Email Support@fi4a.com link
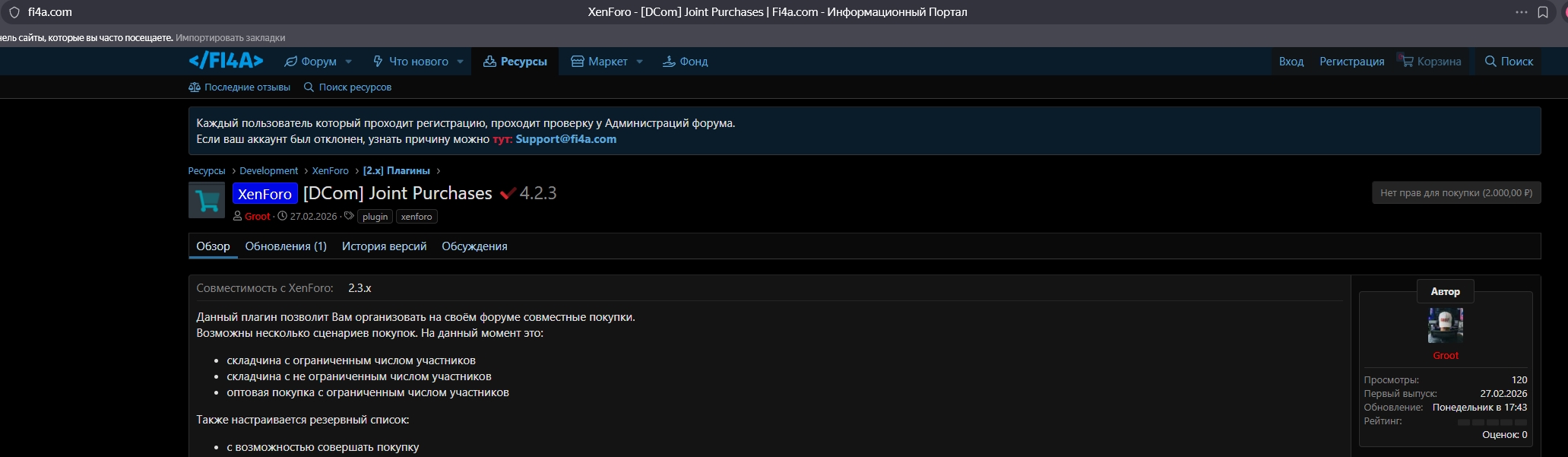Viewport: 1568px width, 457px height. 566,139
